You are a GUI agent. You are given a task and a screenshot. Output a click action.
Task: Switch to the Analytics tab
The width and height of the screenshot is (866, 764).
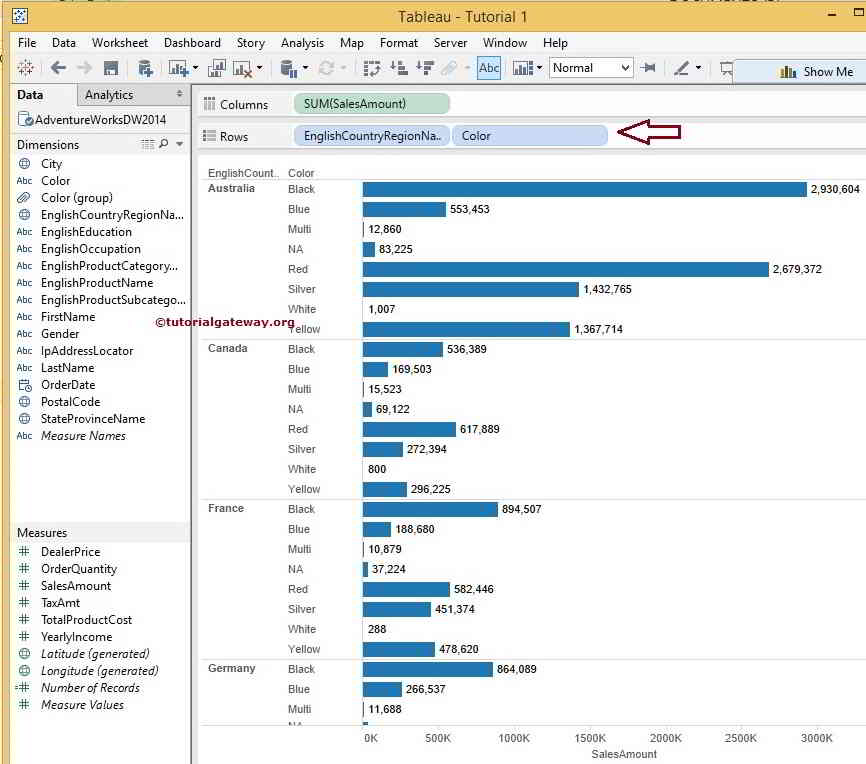(x=109, y=95)
